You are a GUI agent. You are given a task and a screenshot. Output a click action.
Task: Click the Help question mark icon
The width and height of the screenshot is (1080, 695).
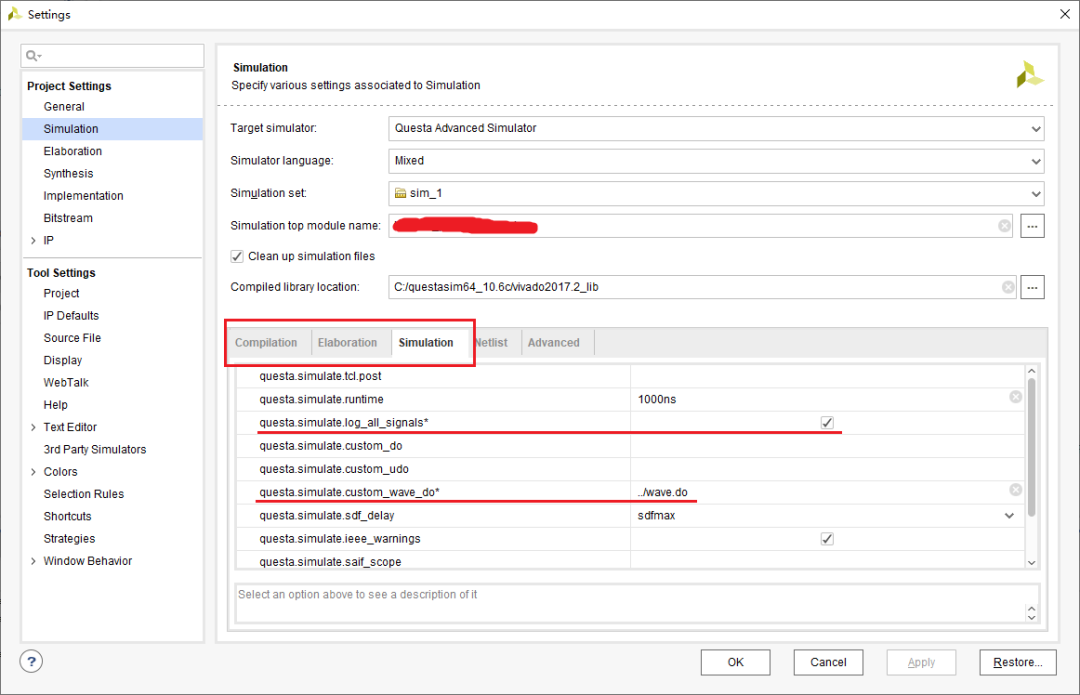[31, 661]
